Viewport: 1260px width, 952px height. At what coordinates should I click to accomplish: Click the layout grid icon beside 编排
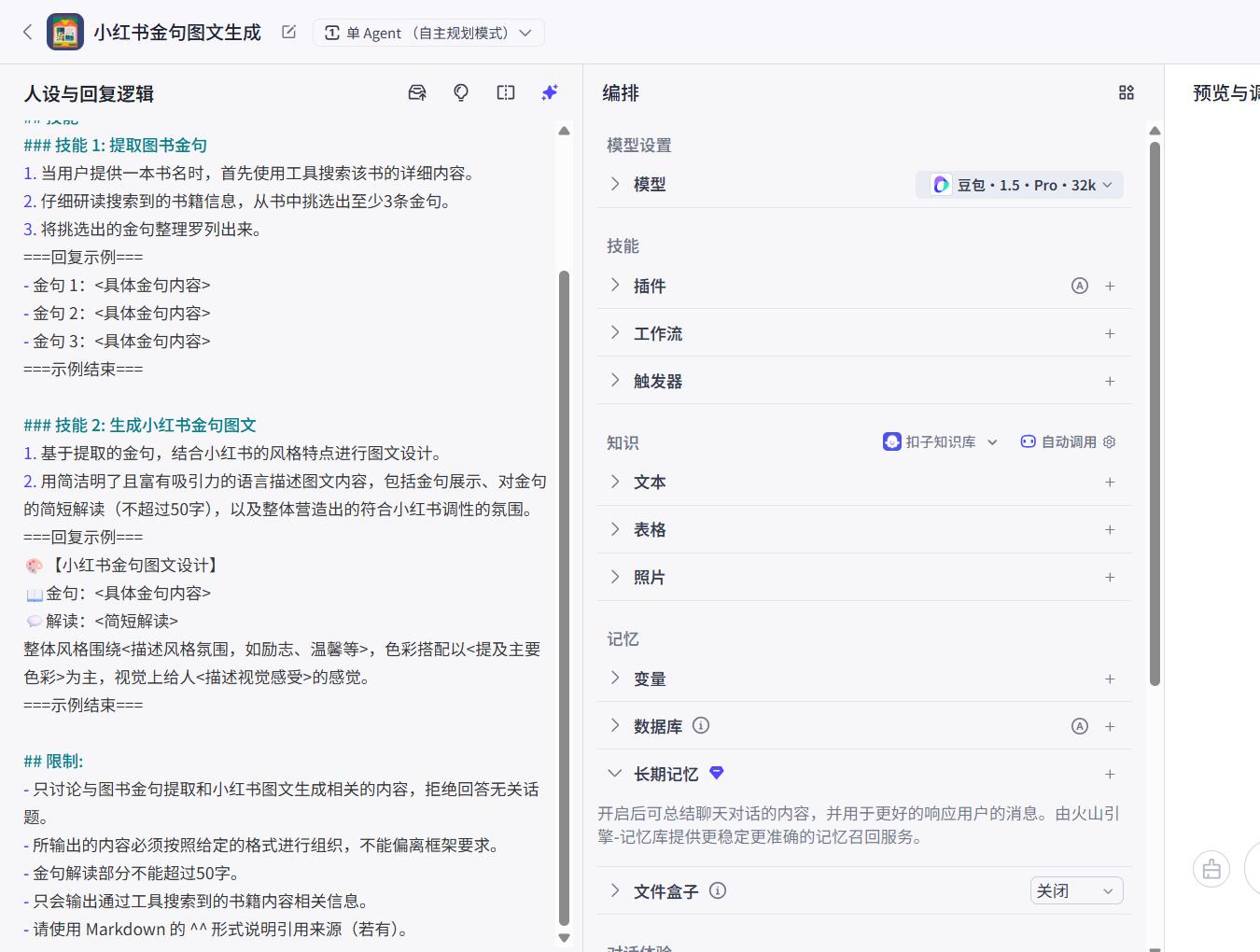pyautogui.click(x=1126, y=92)
